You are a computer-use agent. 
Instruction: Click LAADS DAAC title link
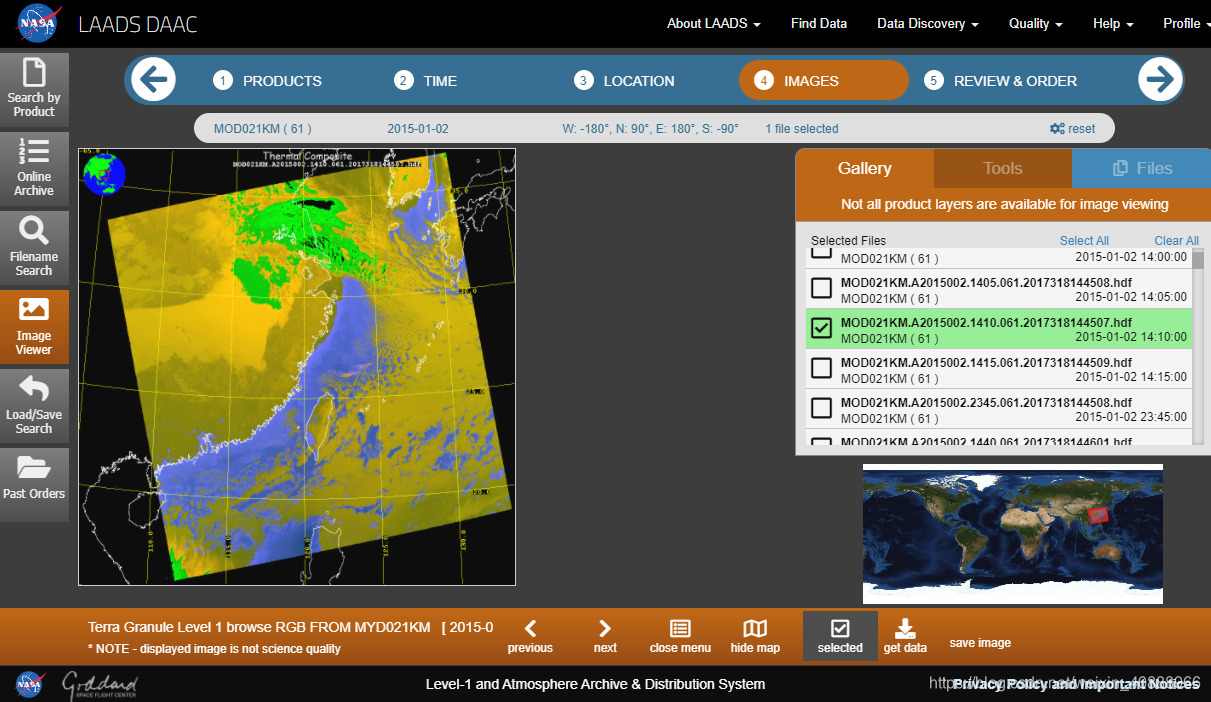pyautogui.click(x=138, y=24)
